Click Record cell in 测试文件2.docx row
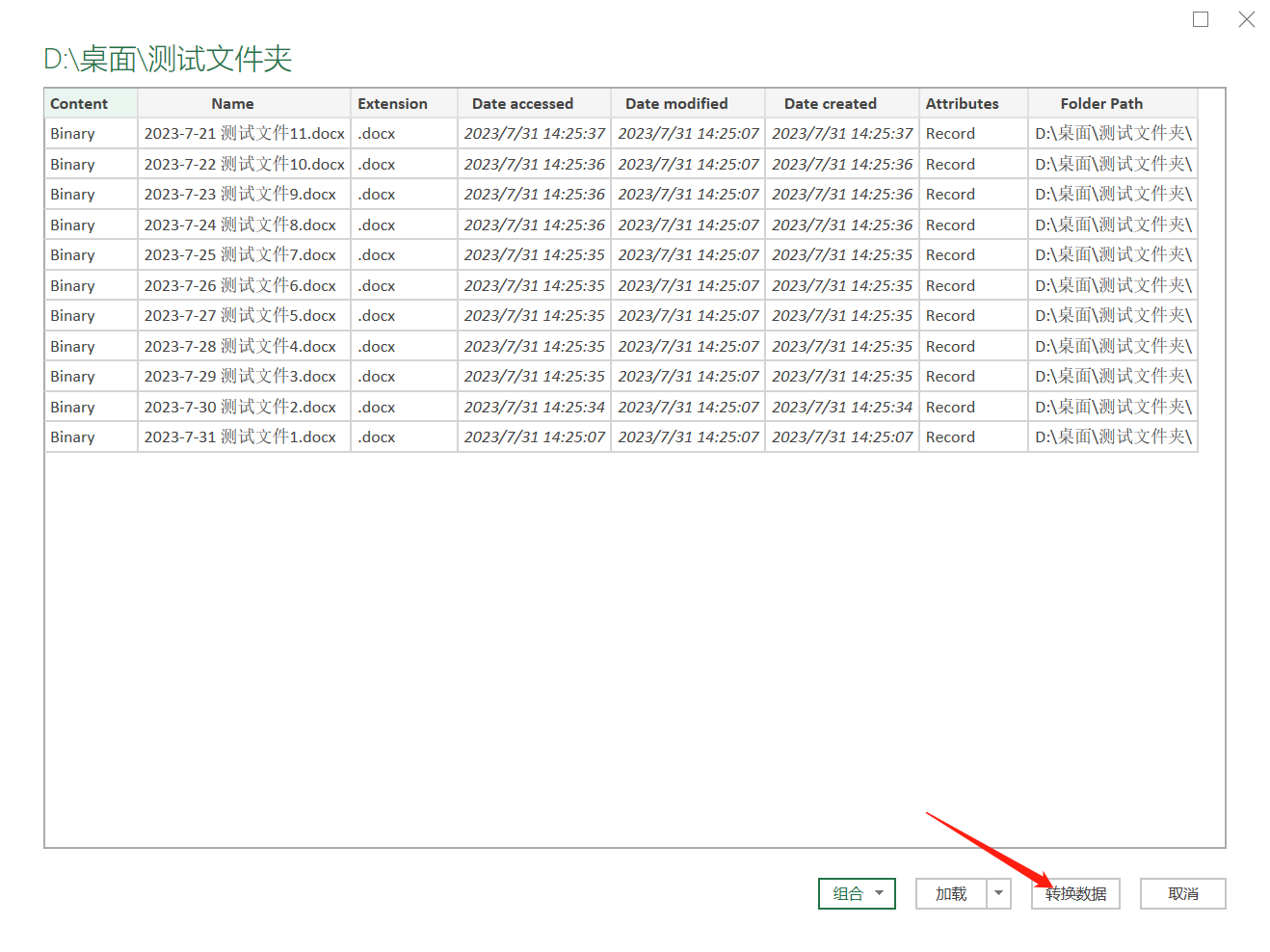This screenshot has width=1270, height=952. 974,407
